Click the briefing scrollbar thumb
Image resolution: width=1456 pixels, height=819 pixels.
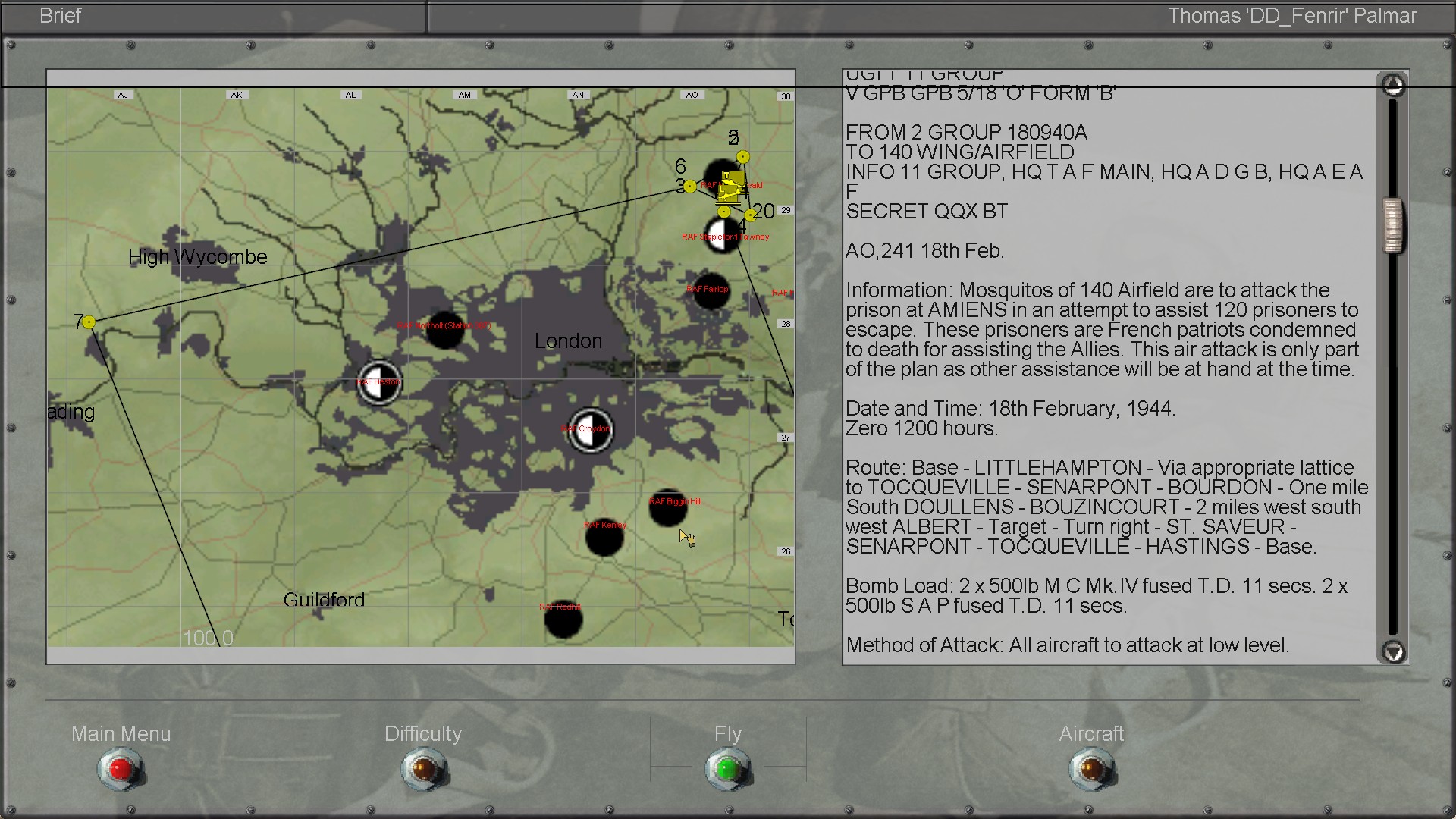tap(1392, 225)
